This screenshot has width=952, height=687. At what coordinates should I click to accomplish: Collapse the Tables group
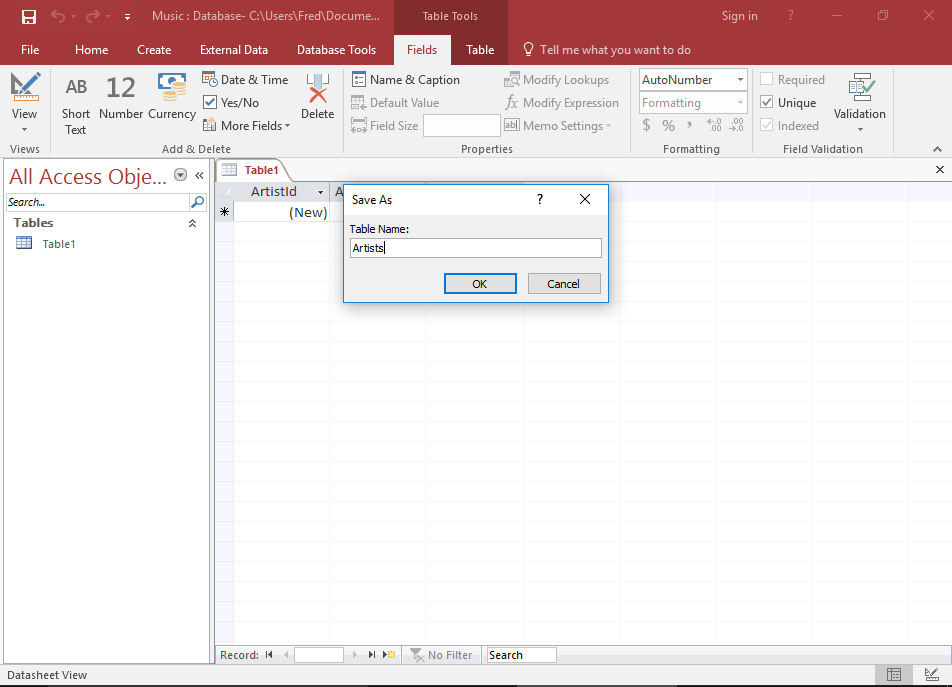click(192, 223)
